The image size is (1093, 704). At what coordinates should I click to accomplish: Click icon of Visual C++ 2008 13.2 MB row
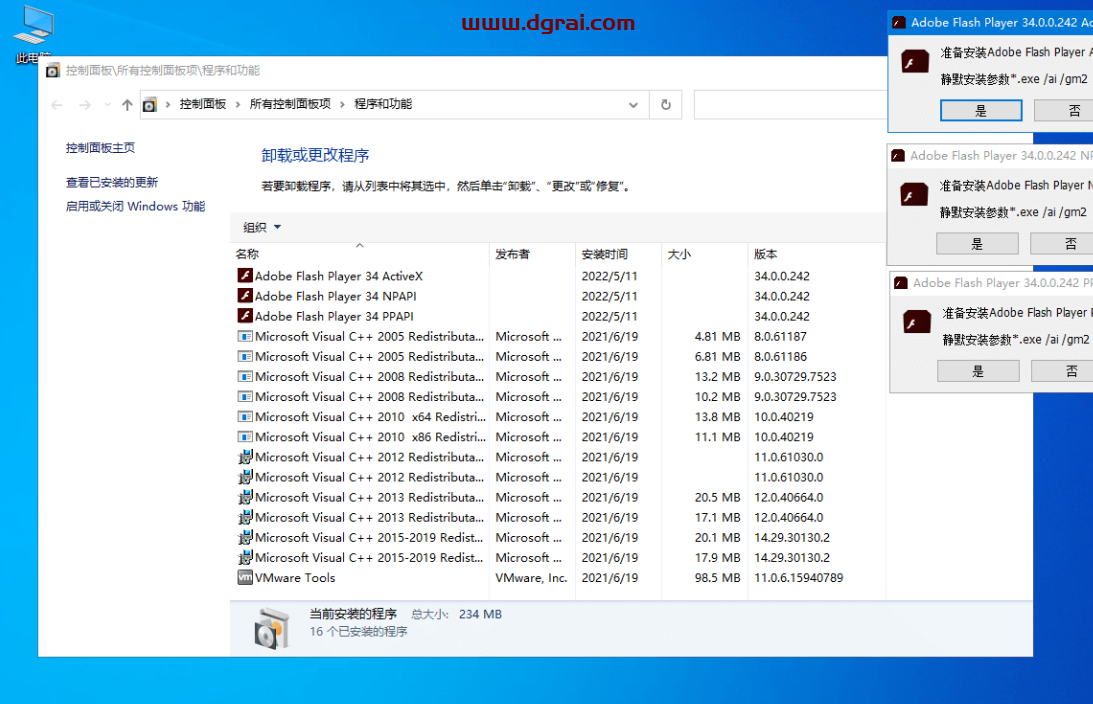[245, 376]
